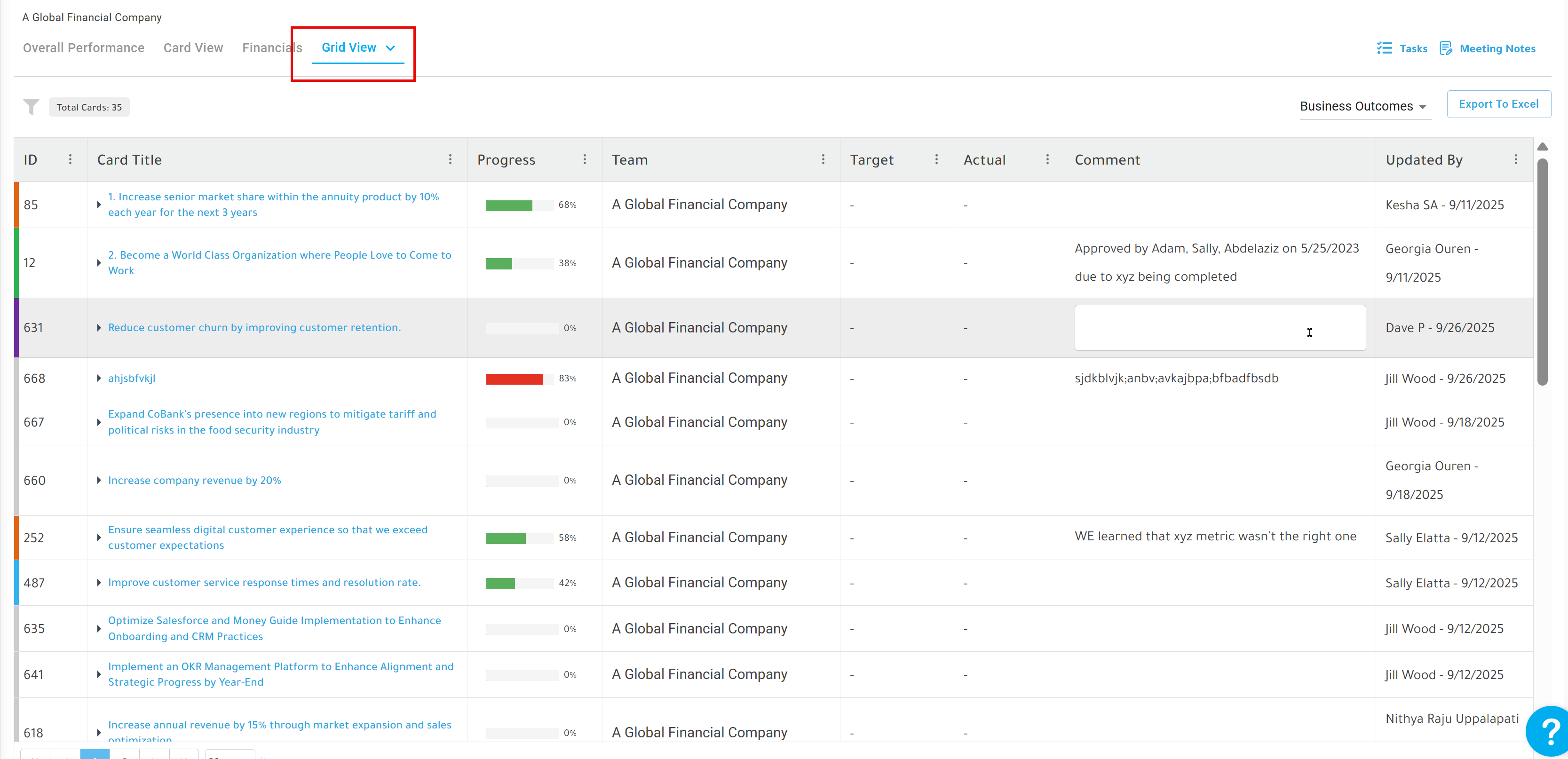Click comment 'sjdkblvjk;anbv;avkajbpa;bfbadfbsdb'
Viewport: 1568px width, 759px height.
click(x=1176, y=378)
